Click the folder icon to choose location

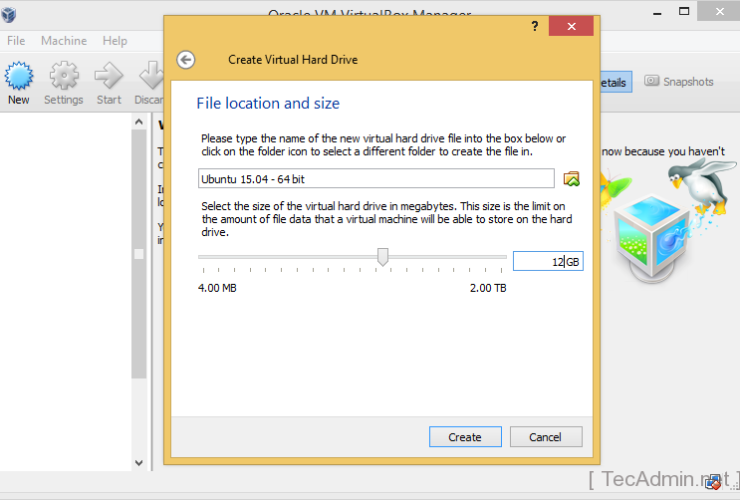pos(572,178)
